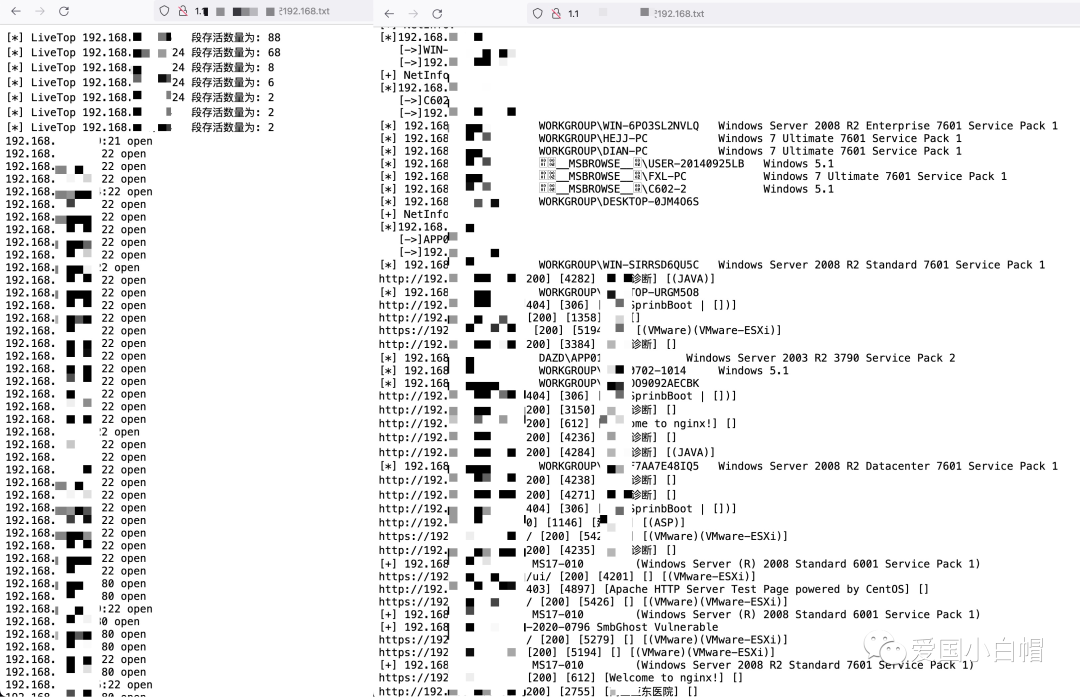Select the LiveTop line with count 68

pyautogui.click(x=143, y=52)
